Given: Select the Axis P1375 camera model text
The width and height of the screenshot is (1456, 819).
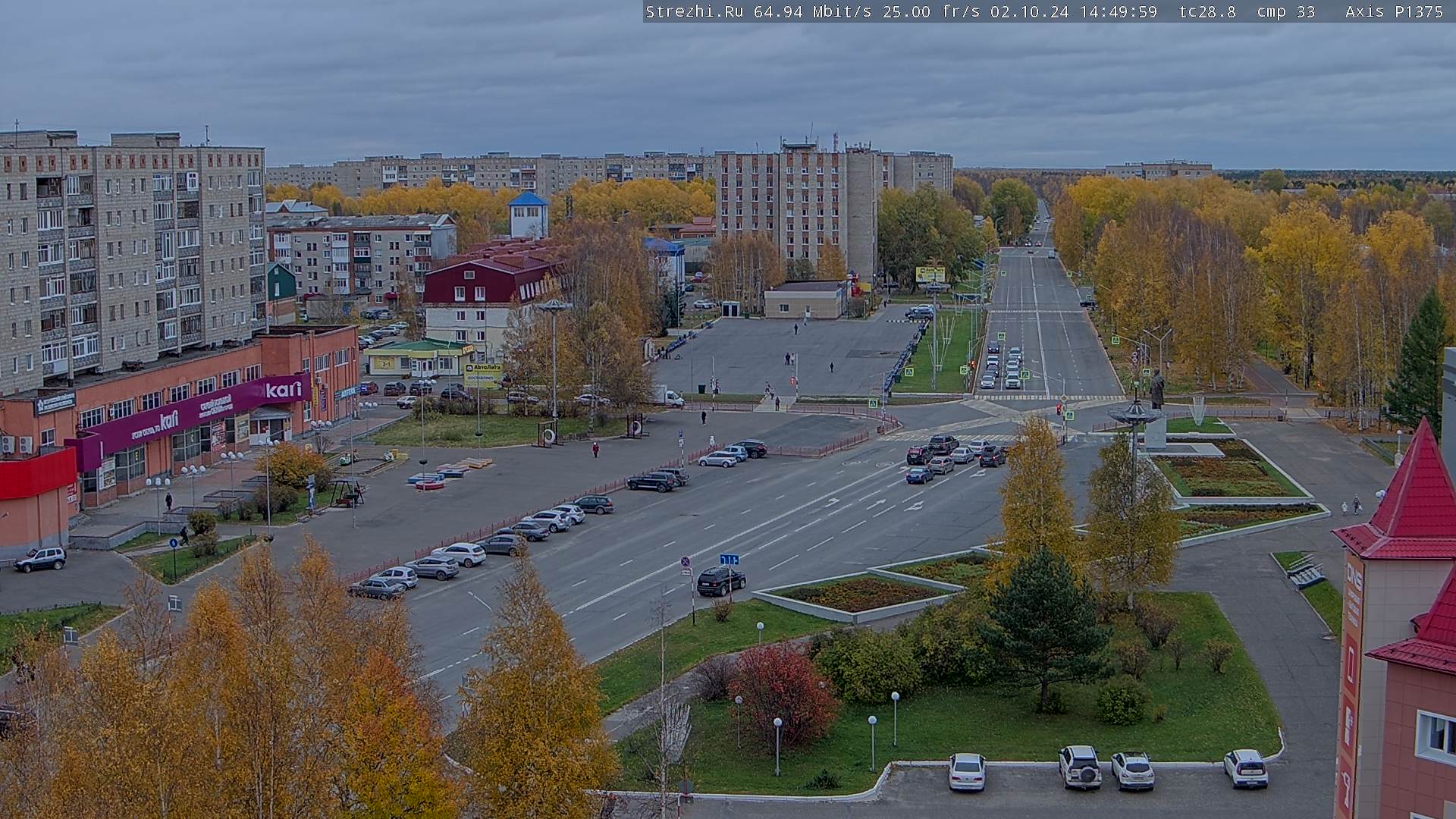Looking at the screenshot, I should pos(1394,11).
